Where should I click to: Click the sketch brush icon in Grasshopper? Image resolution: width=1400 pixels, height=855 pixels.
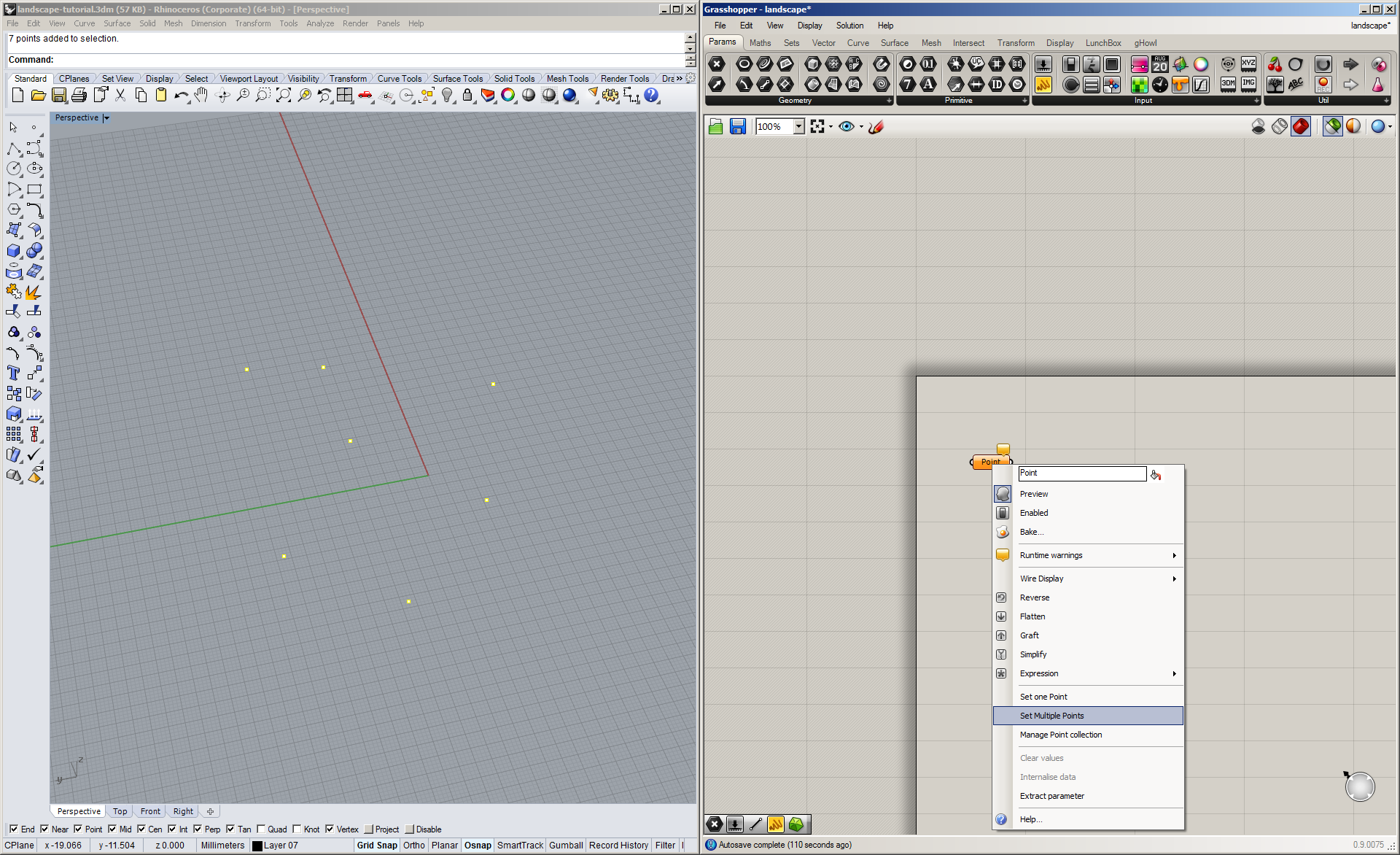tap(876, 127)
